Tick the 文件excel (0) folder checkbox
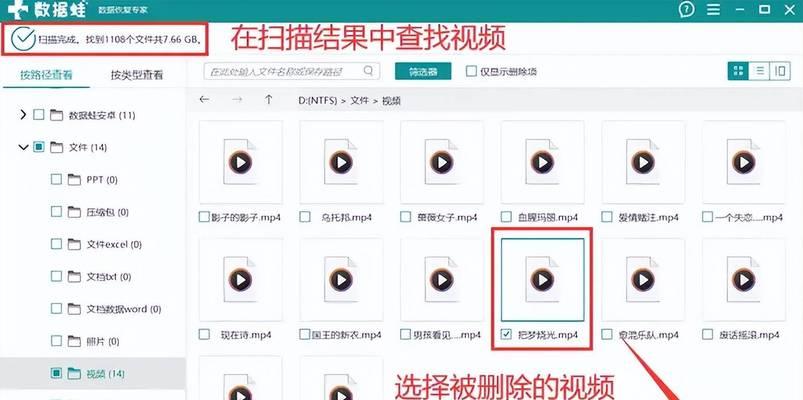This screenshot has width=803, height=400. [x=56, y=244]
